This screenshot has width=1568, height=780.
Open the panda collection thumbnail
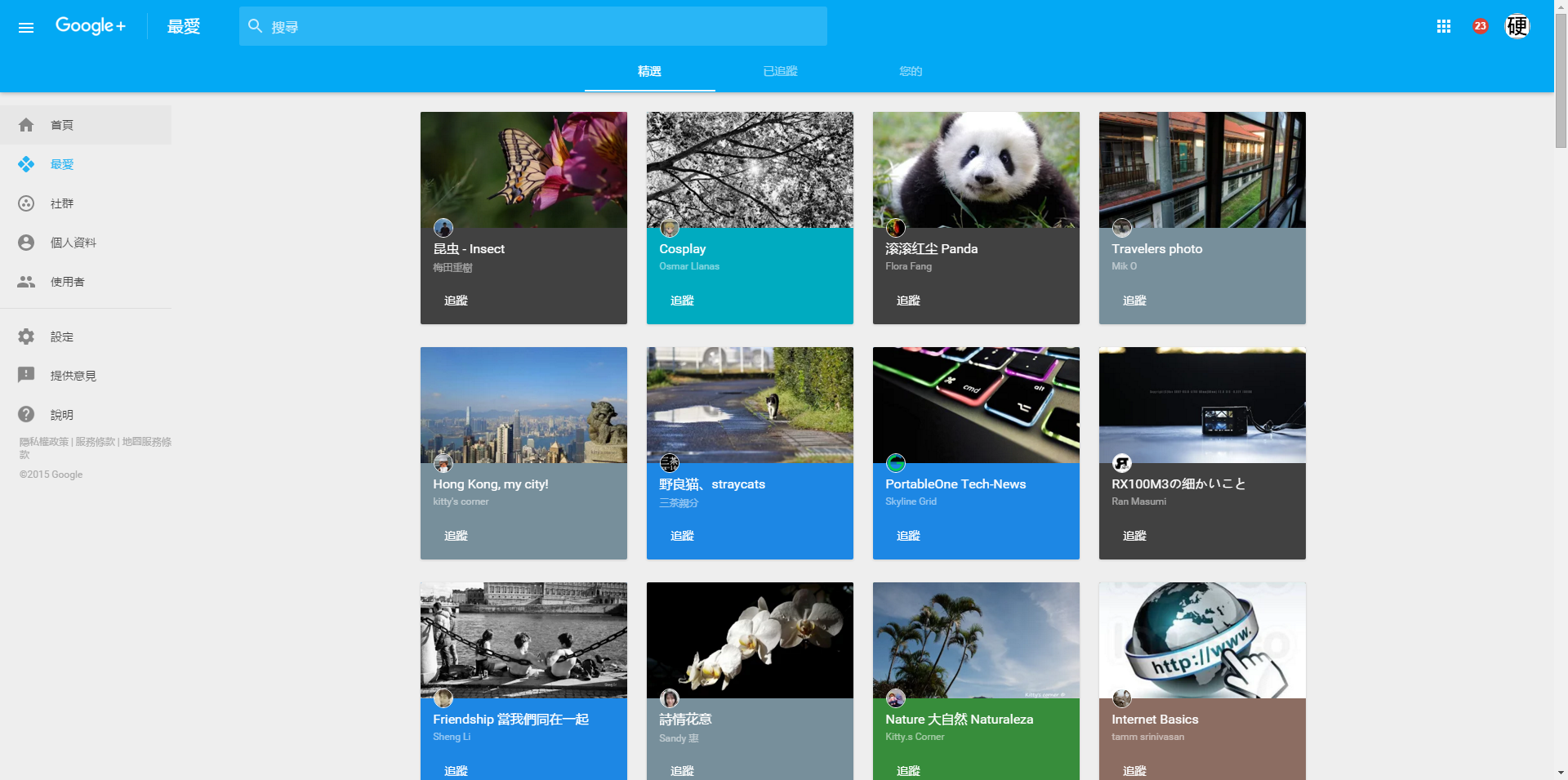pos(976,170)
